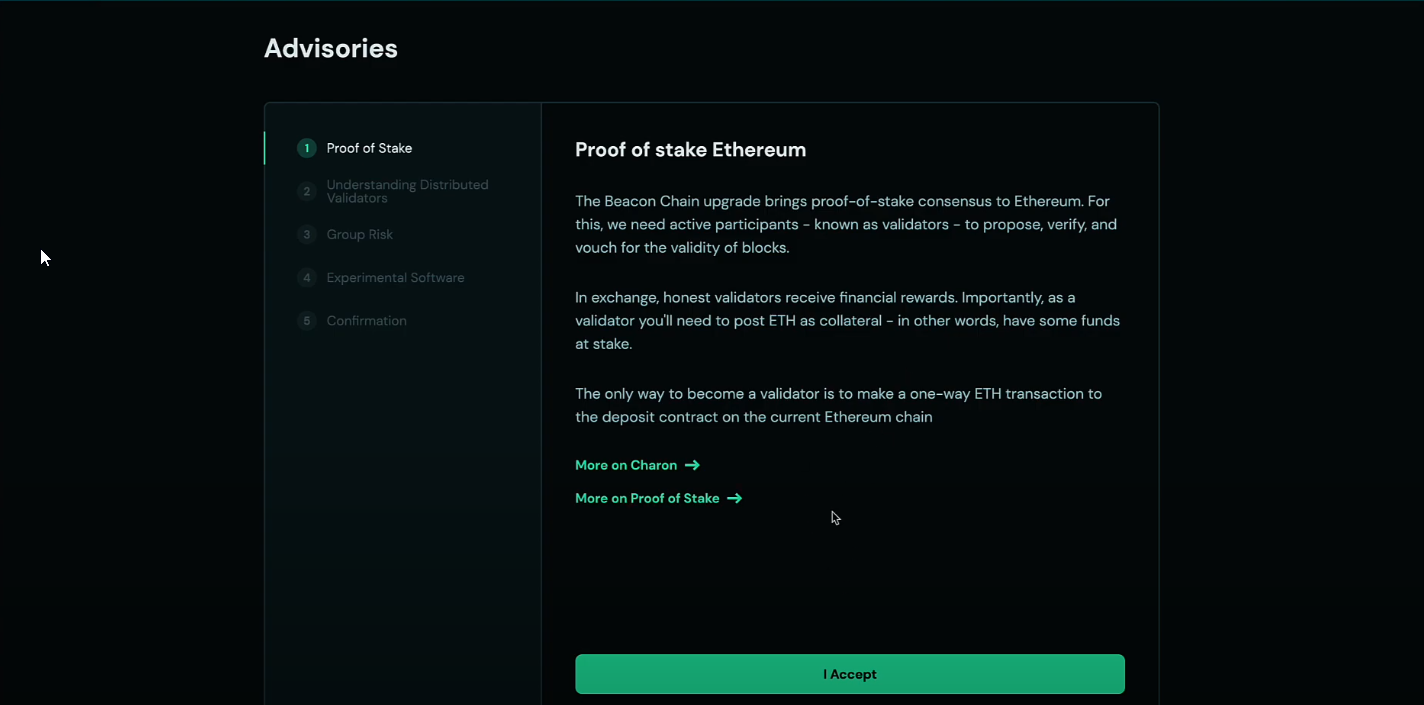Switch to the Experimental Software step

click(395, 278)
